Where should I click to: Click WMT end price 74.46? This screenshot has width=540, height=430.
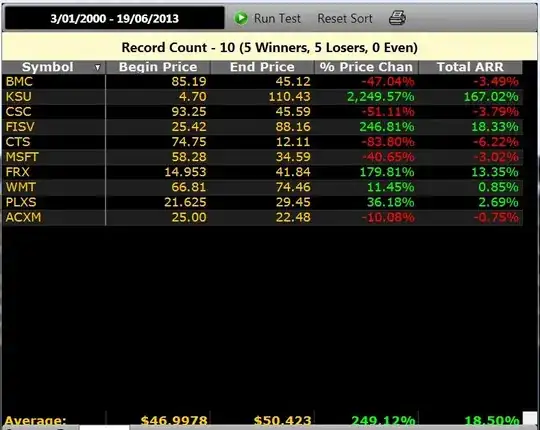coord(293,187)
